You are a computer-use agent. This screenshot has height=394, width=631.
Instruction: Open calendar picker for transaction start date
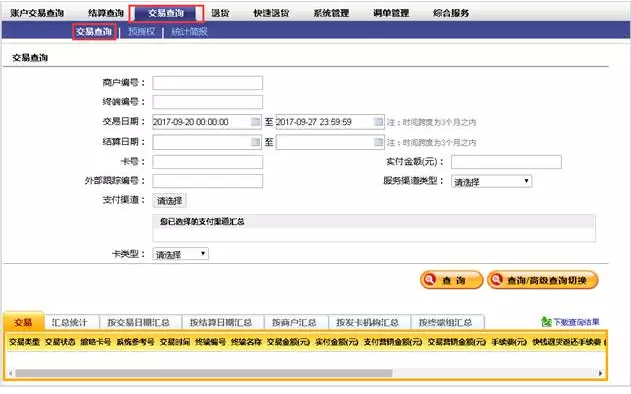(255, 122)
